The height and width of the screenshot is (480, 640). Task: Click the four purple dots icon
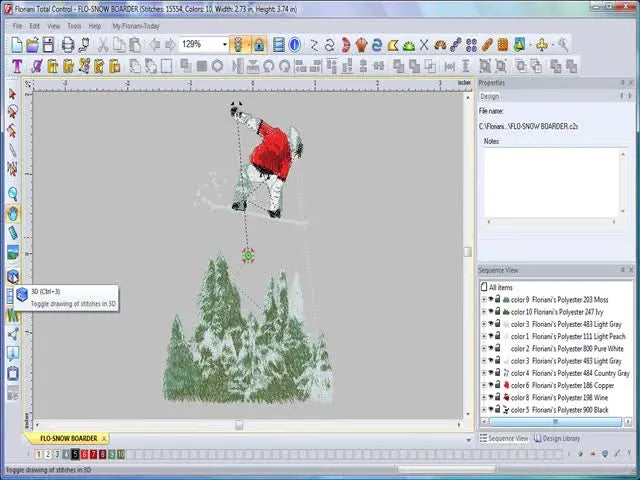[x=471, y=44]
